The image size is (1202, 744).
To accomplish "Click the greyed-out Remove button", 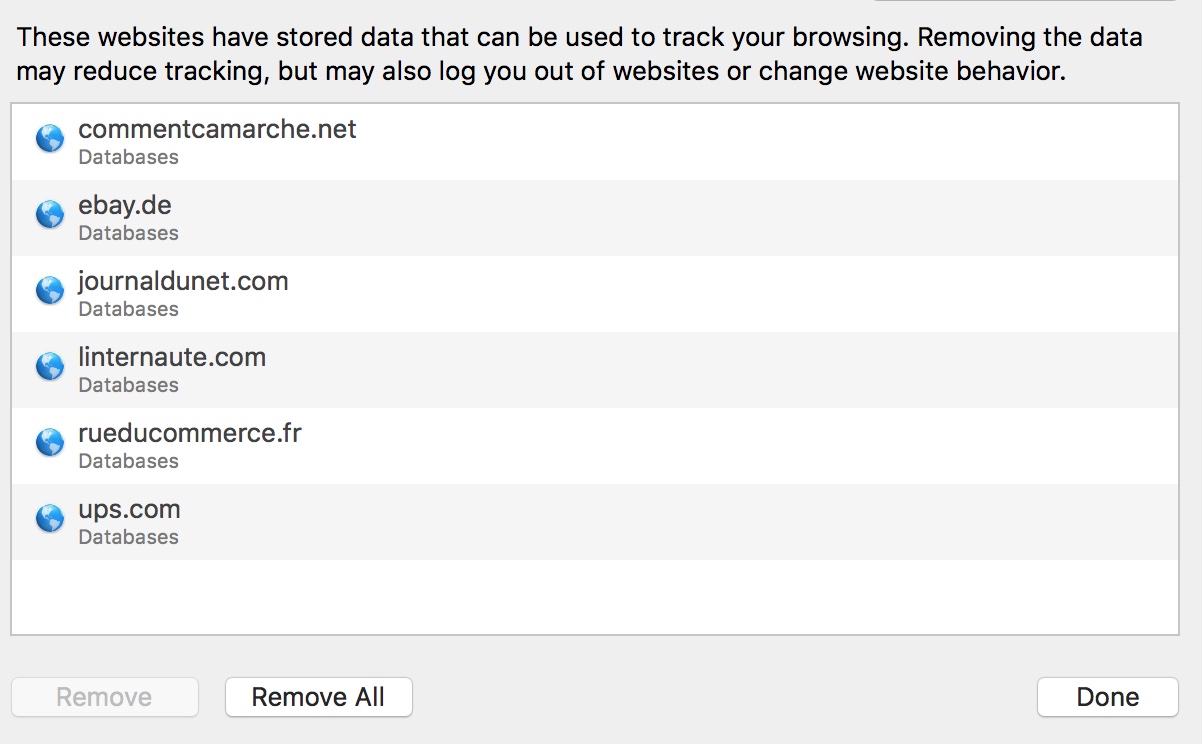I will coord(105,697).
